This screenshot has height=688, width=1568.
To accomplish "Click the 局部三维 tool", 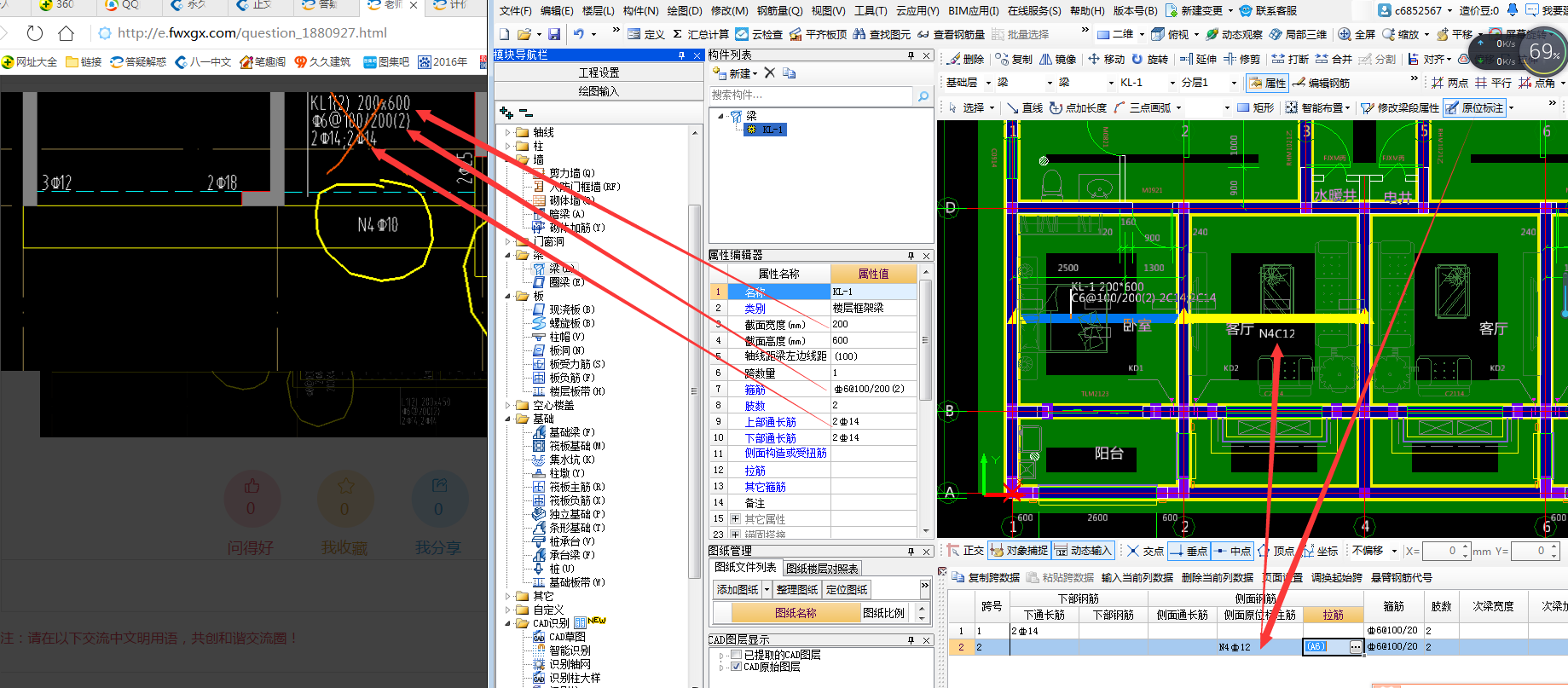I will coord(1298,34).
